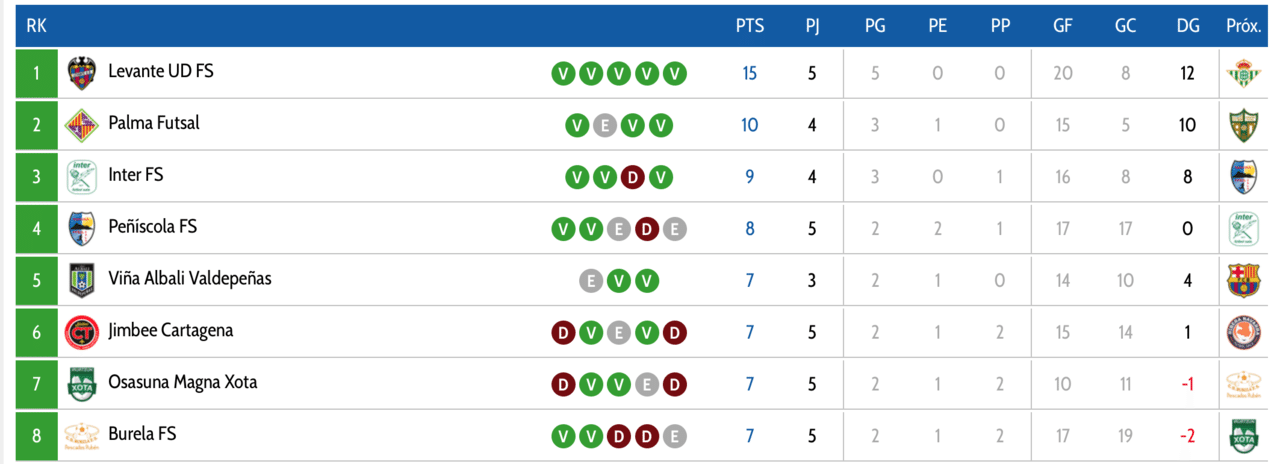Sort table by PTS column header

750,26
